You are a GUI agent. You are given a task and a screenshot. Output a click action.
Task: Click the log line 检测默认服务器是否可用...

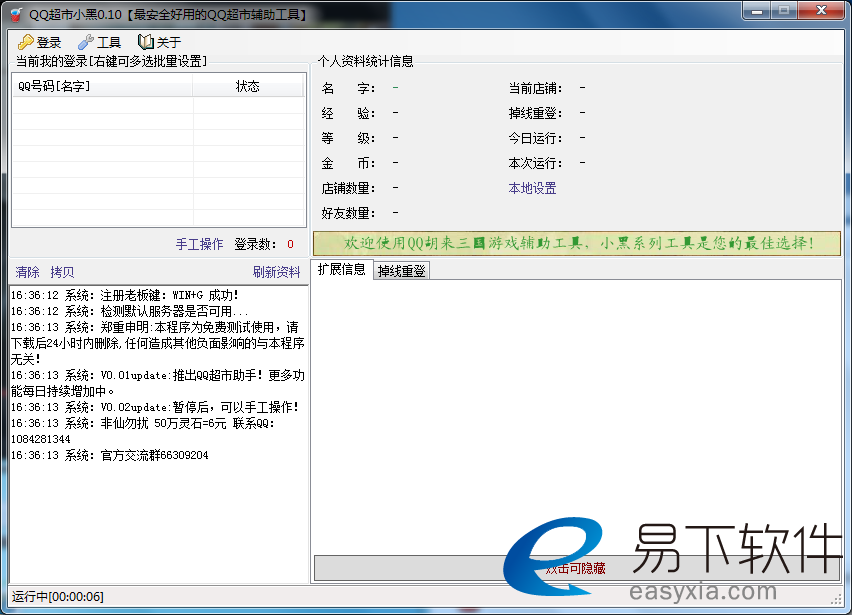tap(129, 311)
